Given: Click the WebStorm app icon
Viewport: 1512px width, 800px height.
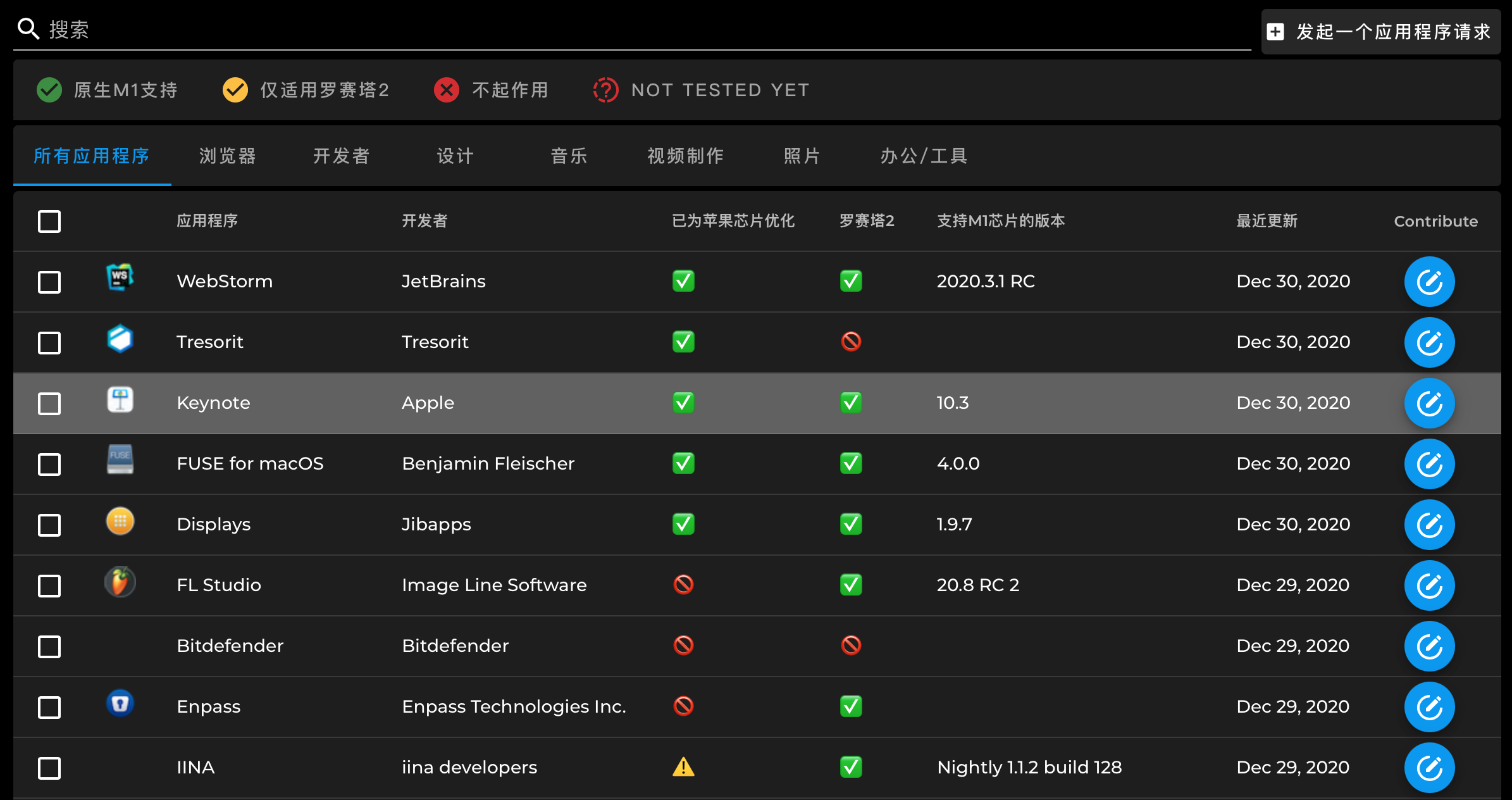Looking at the screenshot, I should point(120,277).
